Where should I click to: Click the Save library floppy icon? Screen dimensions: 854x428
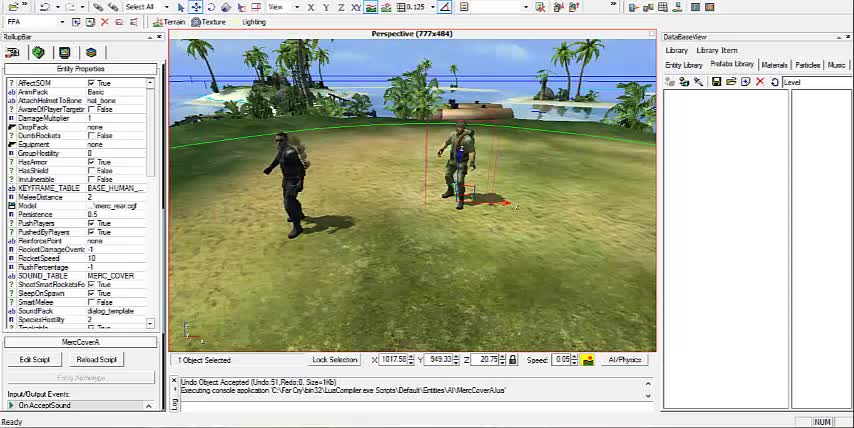(716, 82)
